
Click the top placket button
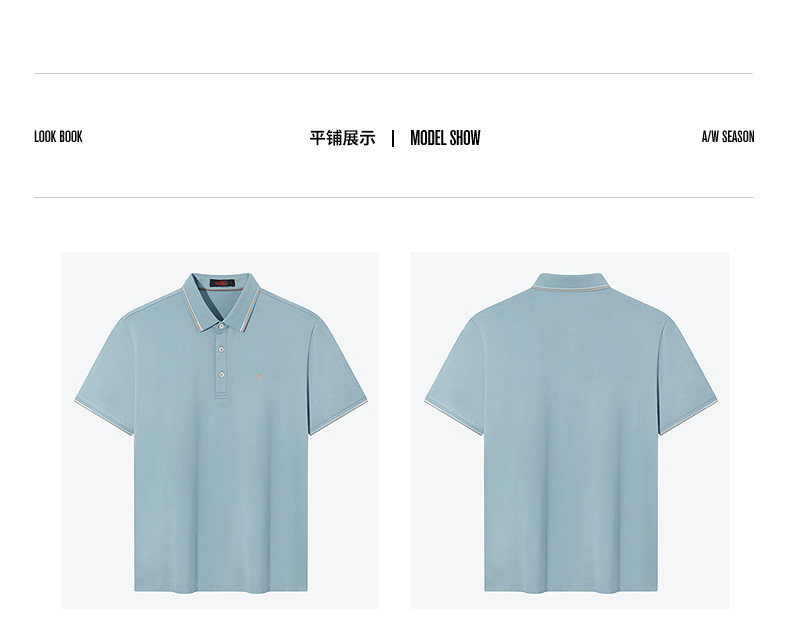pos(221,326)
